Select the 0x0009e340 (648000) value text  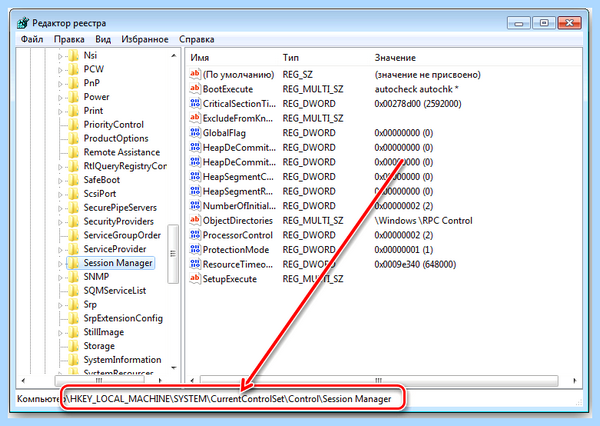click(x=415, y=264)
